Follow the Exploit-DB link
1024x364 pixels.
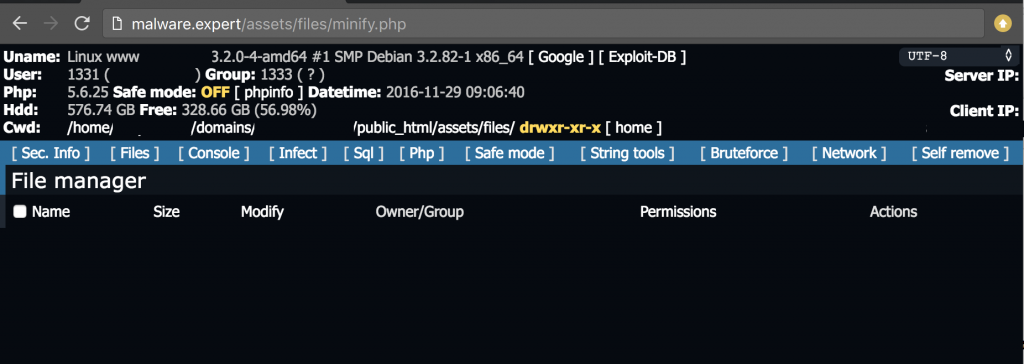click(x=643, y=58)
